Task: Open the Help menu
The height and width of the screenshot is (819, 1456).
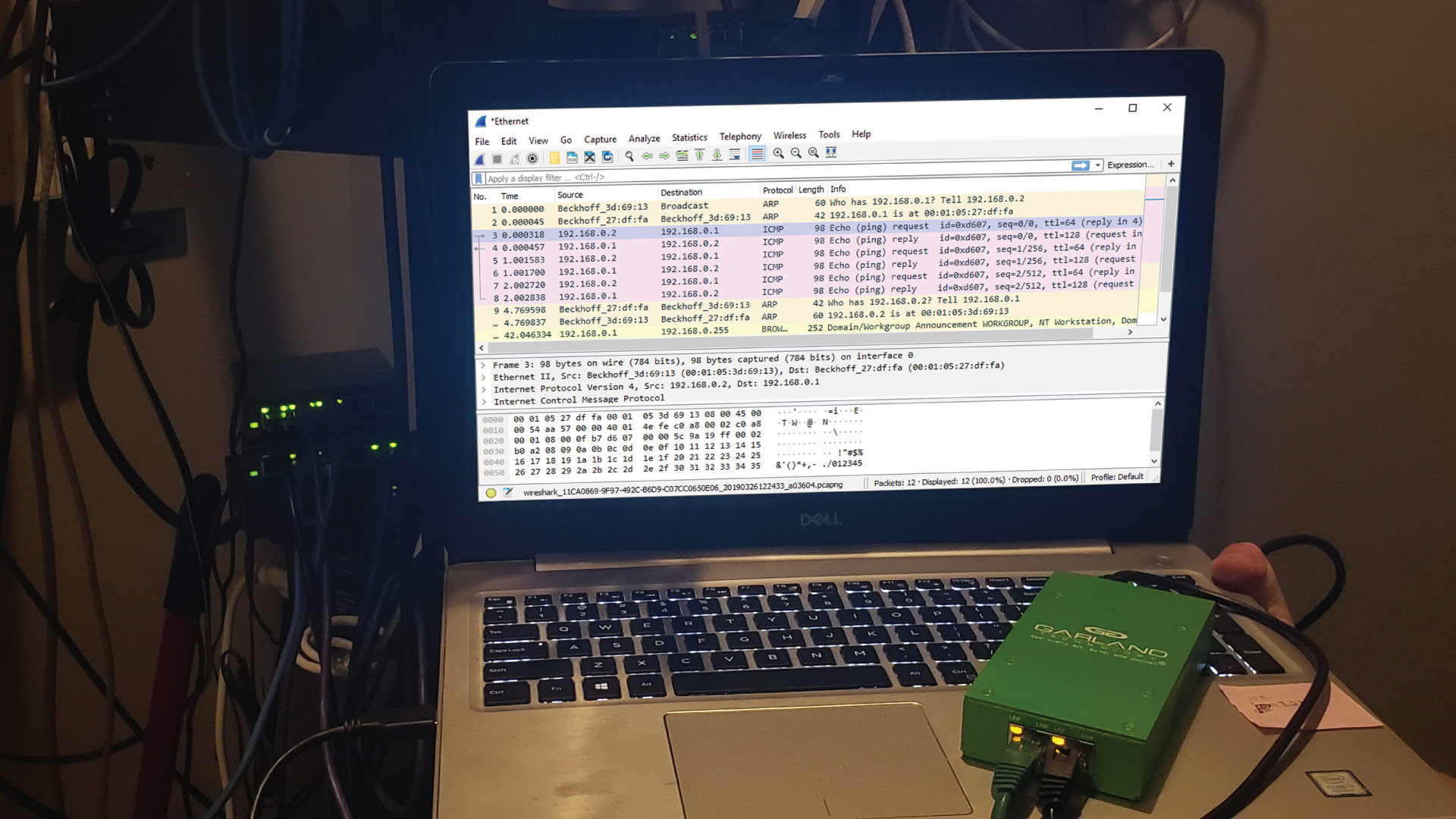Action: (x=861, y=134)
